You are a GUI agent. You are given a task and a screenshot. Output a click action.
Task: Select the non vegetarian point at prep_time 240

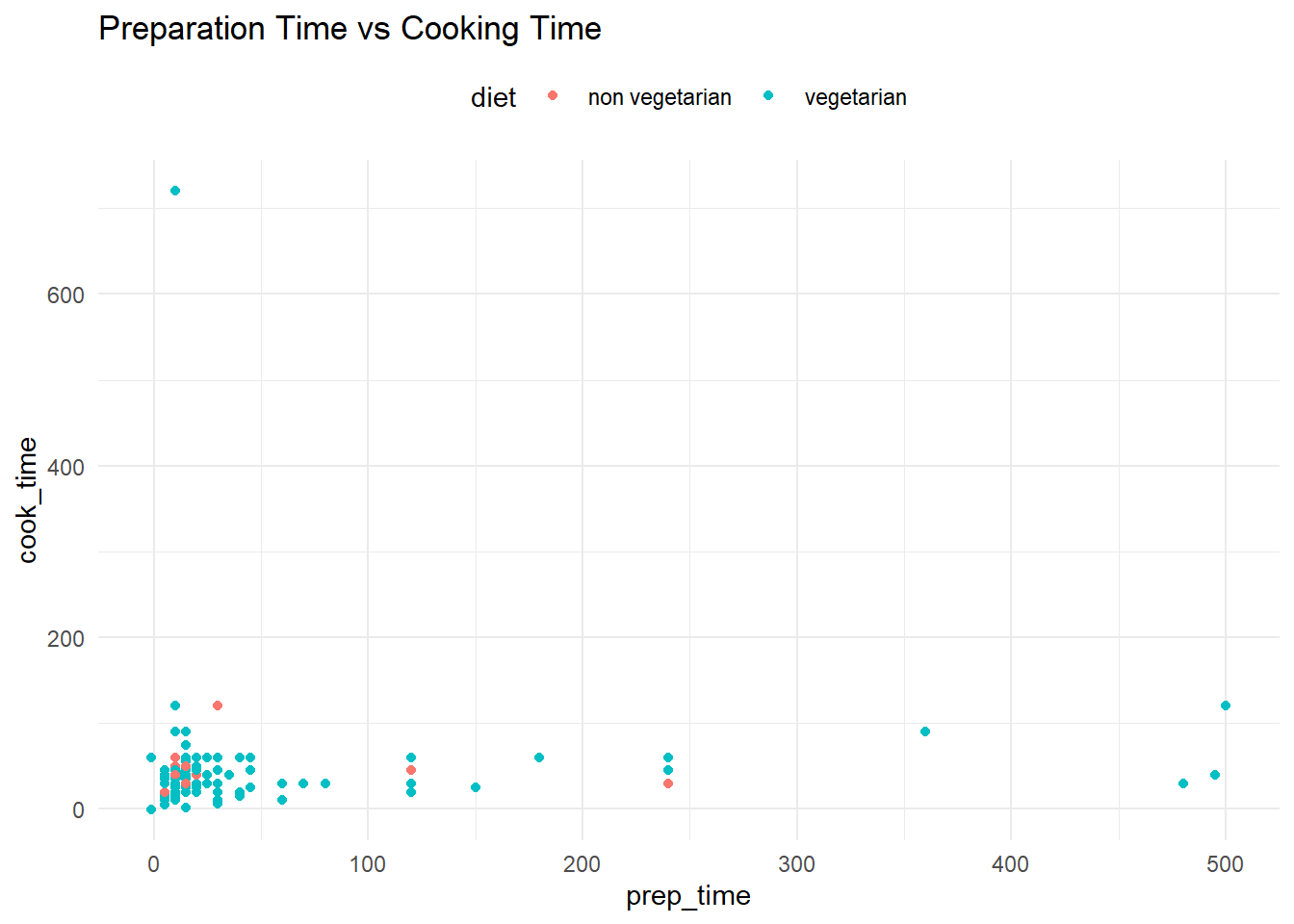coord(668,783)
